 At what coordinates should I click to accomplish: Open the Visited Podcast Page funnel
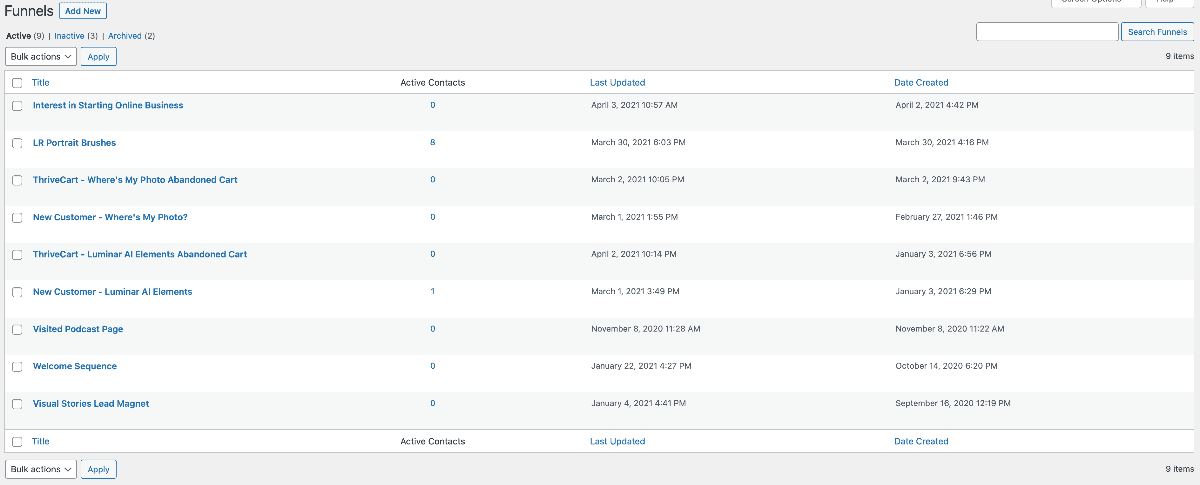tap(78, 329)
